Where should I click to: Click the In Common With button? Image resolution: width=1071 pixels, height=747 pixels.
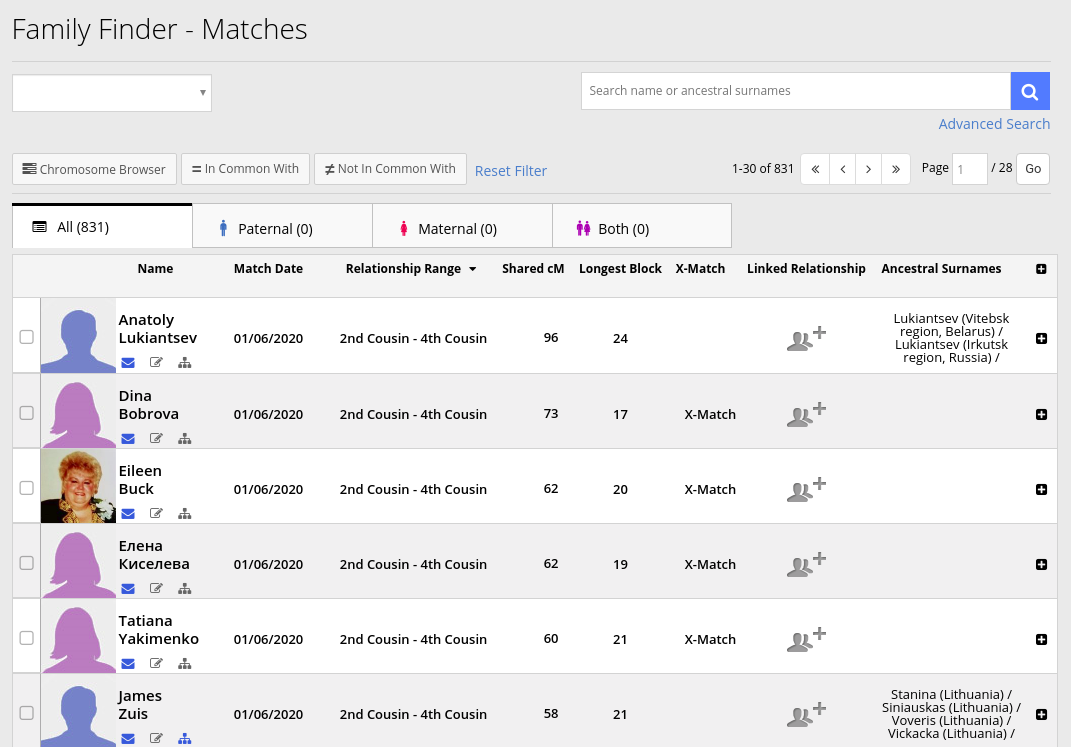(245, 169)
